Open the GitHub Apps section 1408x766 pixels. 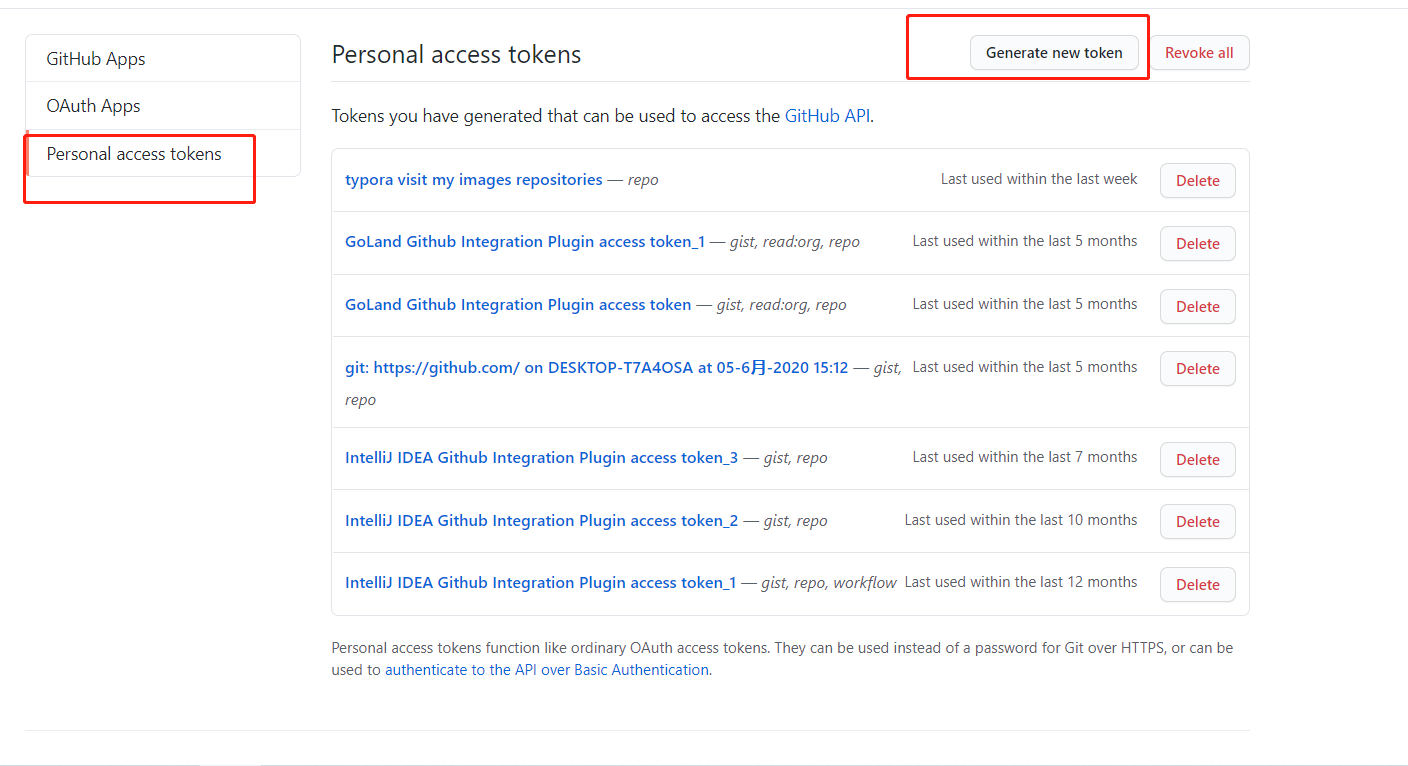tap(96, 58)
